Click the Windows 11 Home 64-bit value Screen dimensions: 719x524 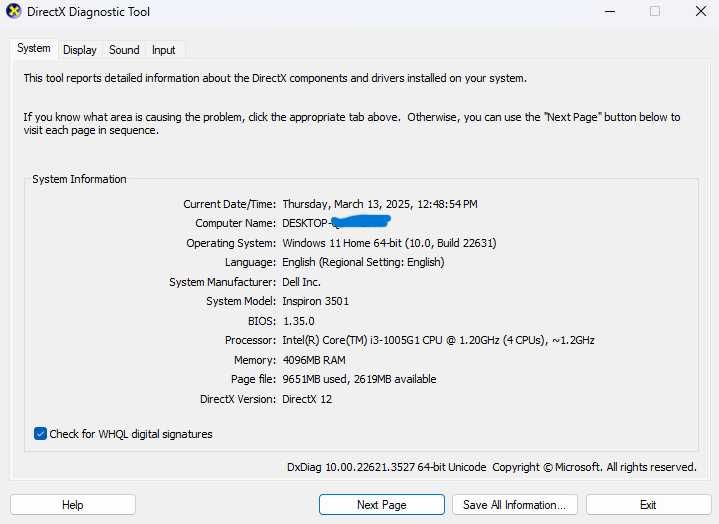coord(389,243)
